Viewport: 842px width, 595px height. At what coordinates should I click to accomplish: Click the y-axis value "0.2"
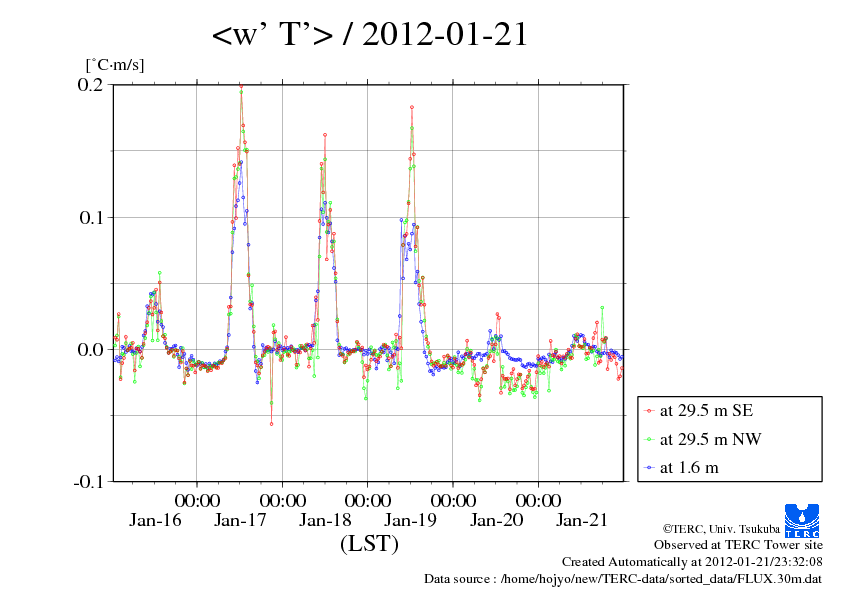click(90, 85)
